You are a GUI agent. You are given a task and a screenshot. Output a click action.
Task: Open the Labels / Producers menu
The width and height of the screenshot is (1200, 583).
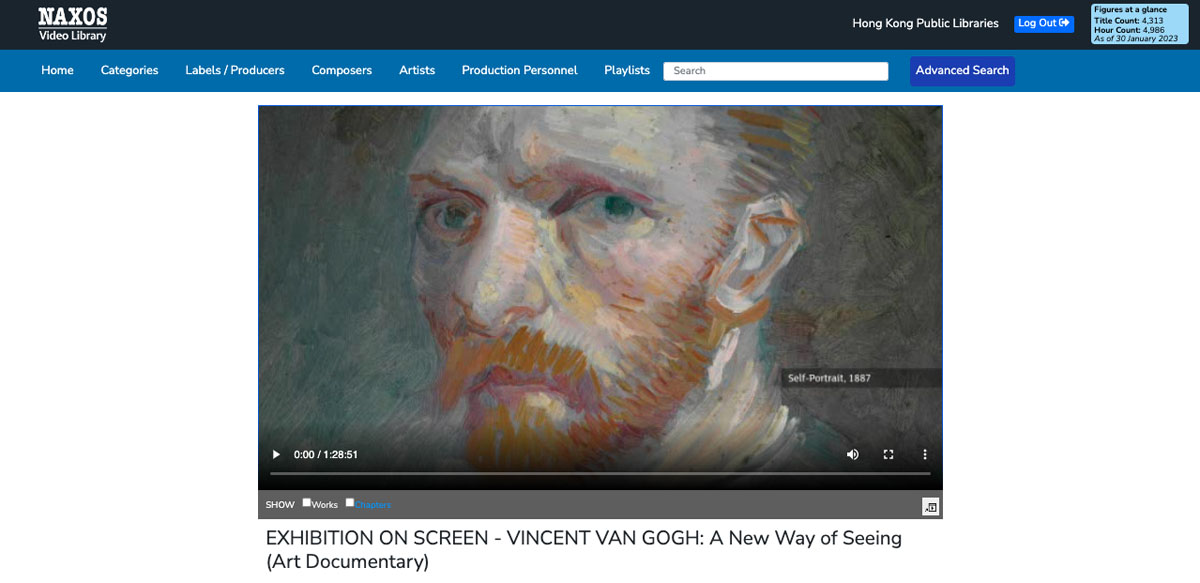click(235, 70)
